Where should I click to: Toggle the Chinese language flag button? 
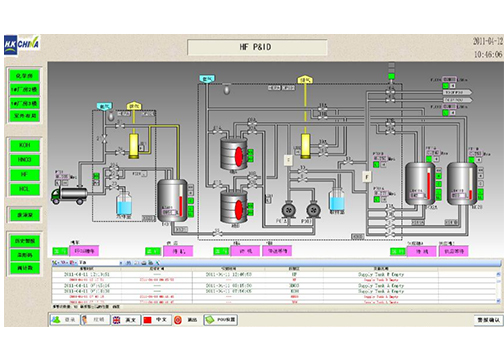coord(157,320)
